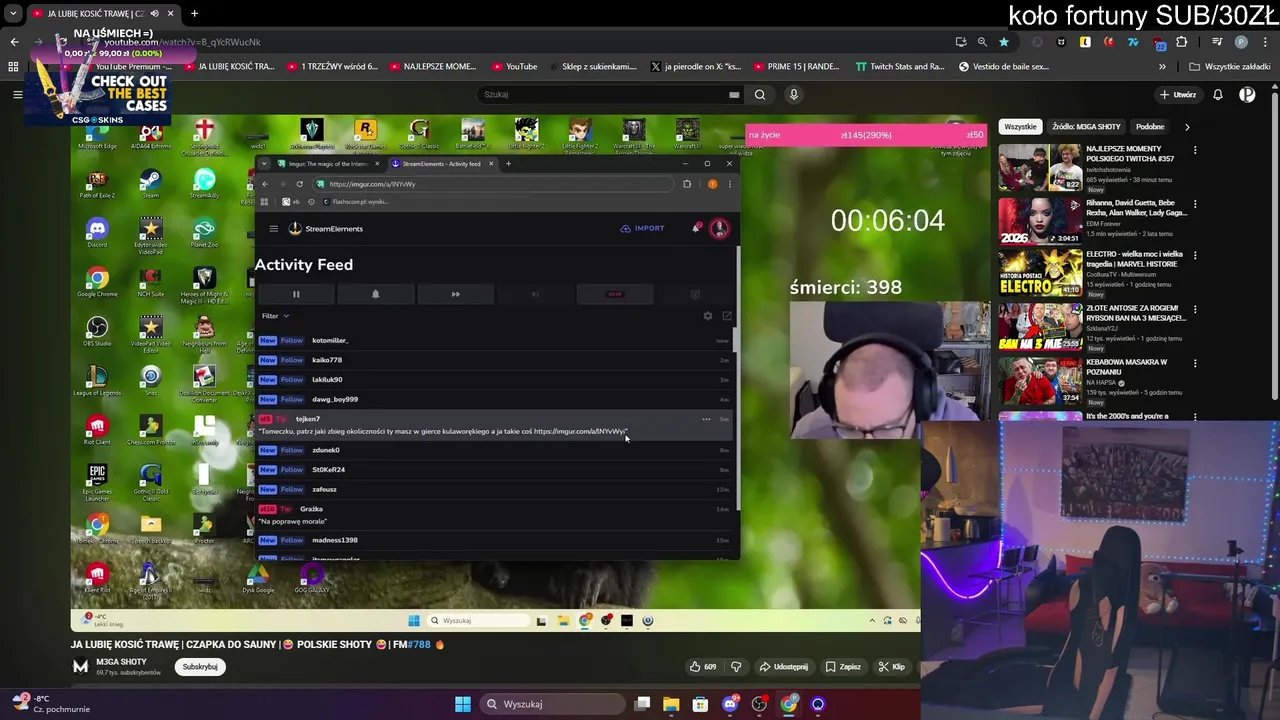Open Discord from the taskbar
1280x720 pixels.
(730, 704)
